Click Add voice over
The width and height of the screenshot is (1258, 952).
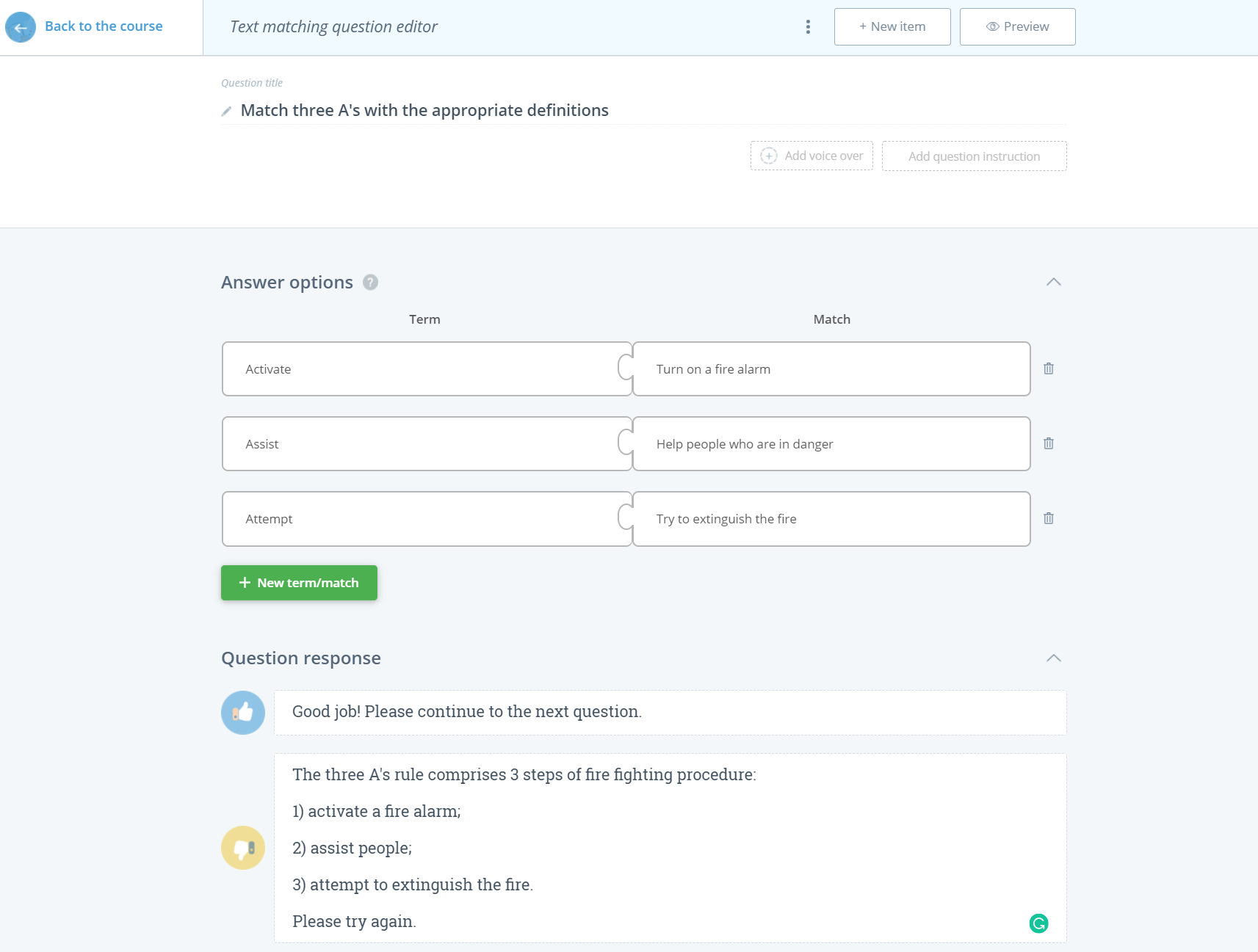pyautogui.click(x=811, y=156)
